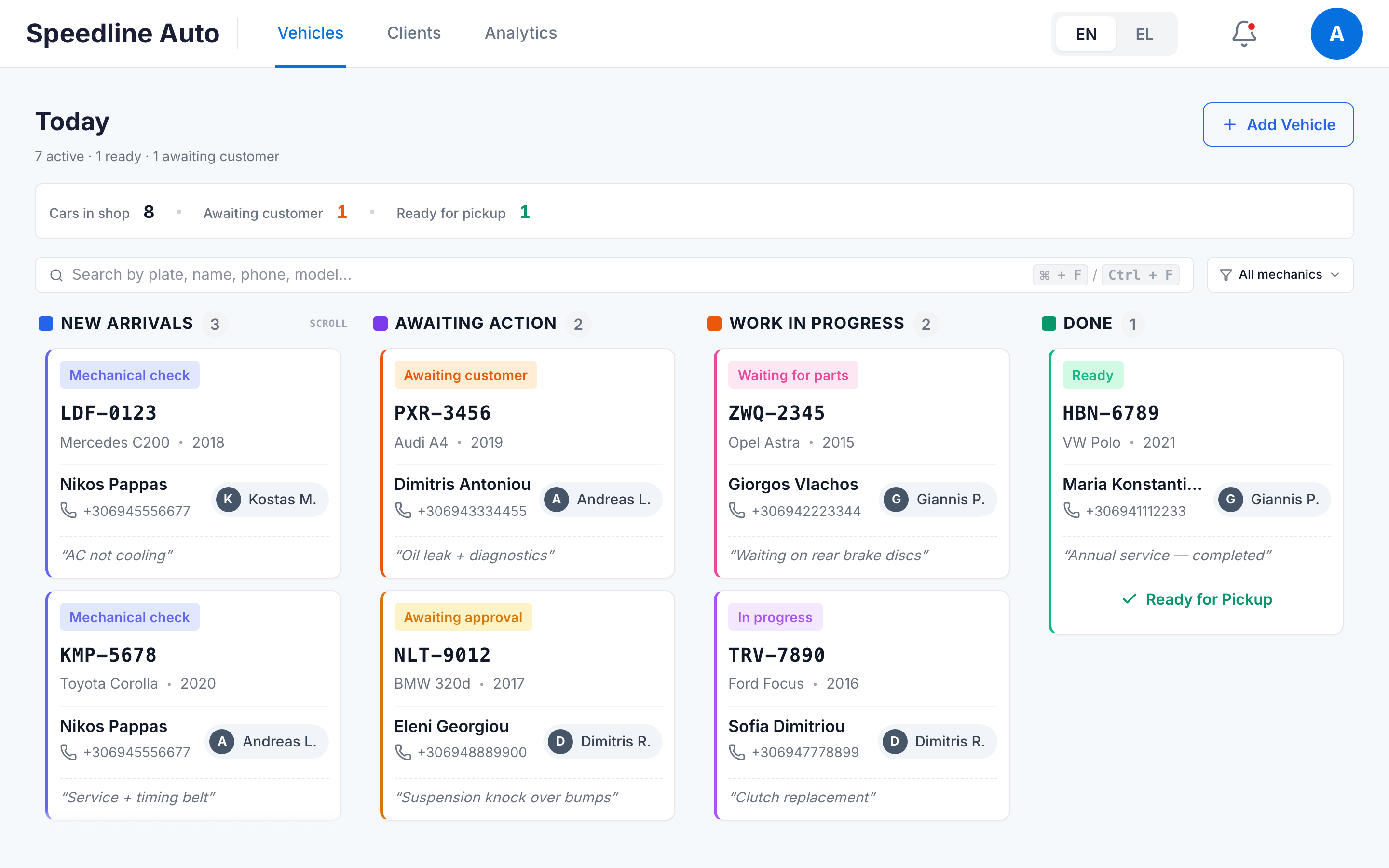Viewport: 1389px width, 868px height.
Task: Click phone number +306947778899
Action: (x=805, y=753)
